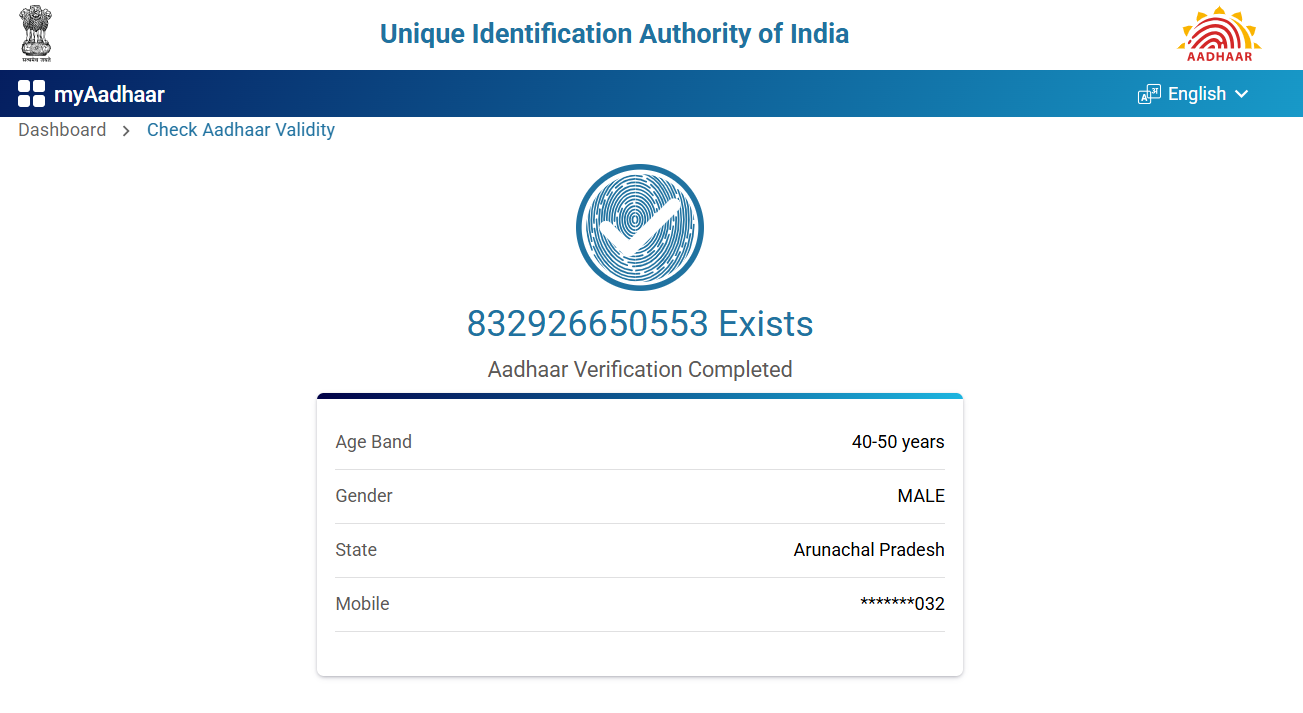
Task: Open Check Aadhaar Validity breadcrumb link
Action: click(241, 130)
